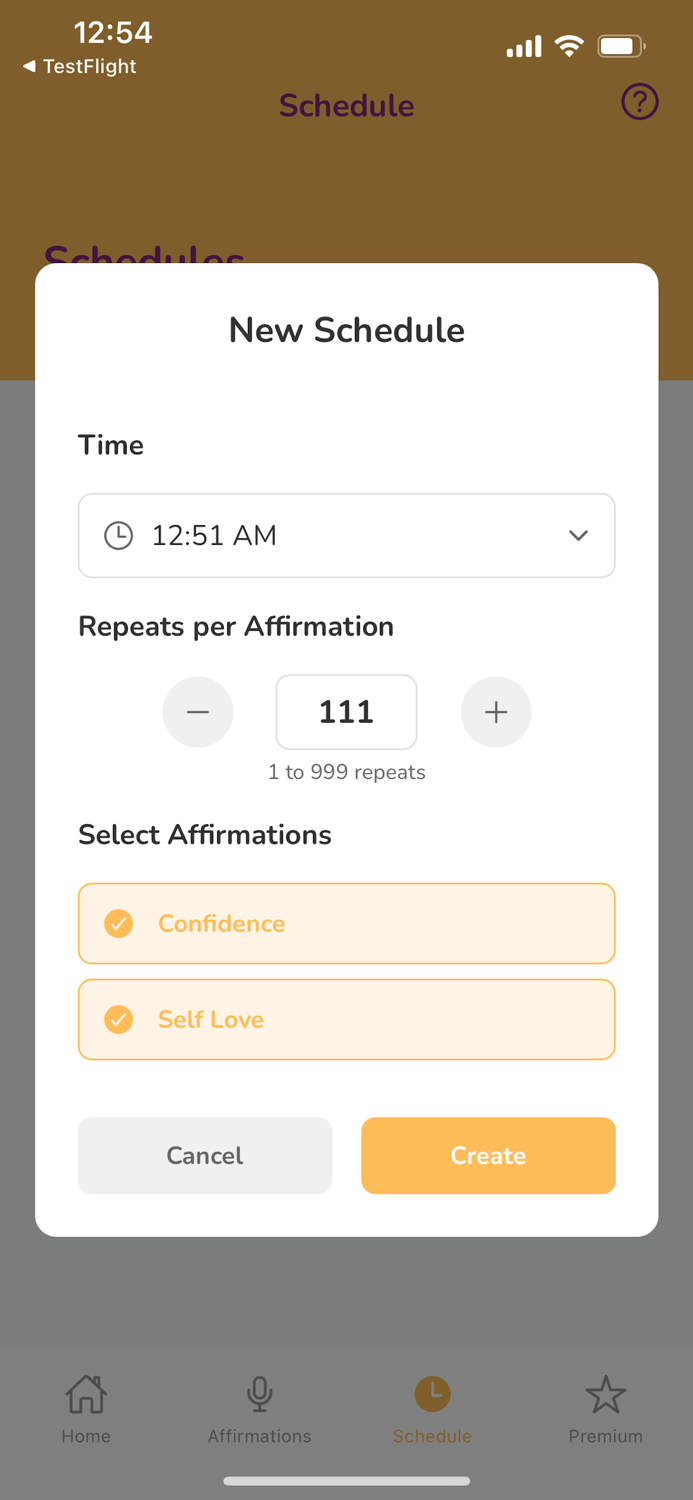Image resolution: width=693 pixels, height=1500 pixels.
Task: Click the repeats value field showing 111
Action: pyautogui.click(x=346, y=712)
